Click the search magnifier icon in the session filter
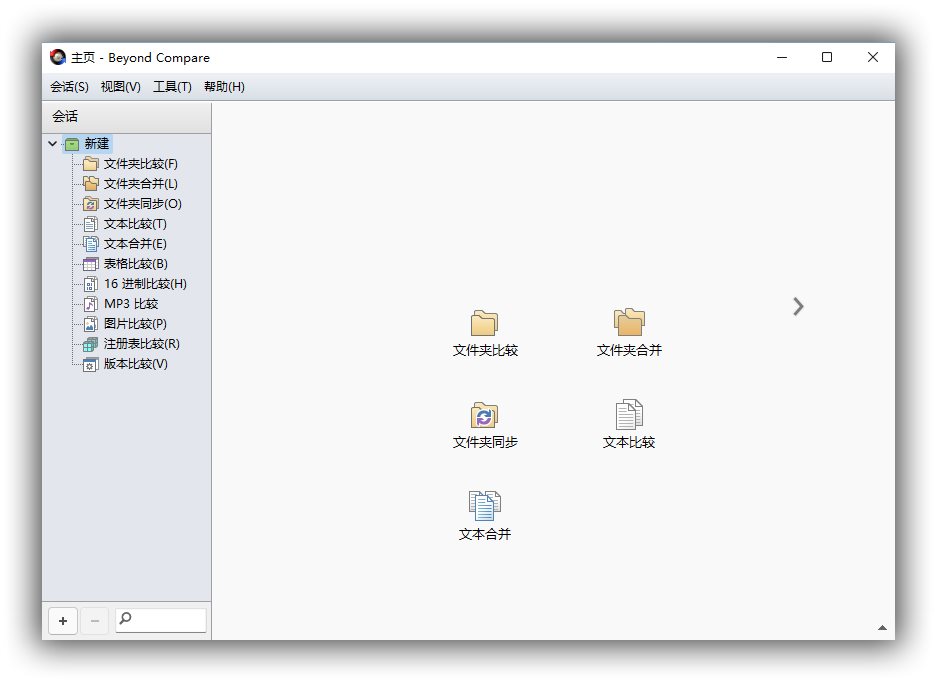This screenshot has height=682, width=937. pos(125,618)
